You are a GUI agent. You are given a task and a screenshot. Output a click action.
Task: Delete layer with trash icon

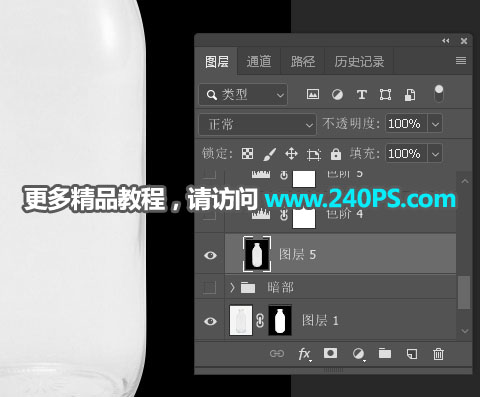[x=438, y=354]
